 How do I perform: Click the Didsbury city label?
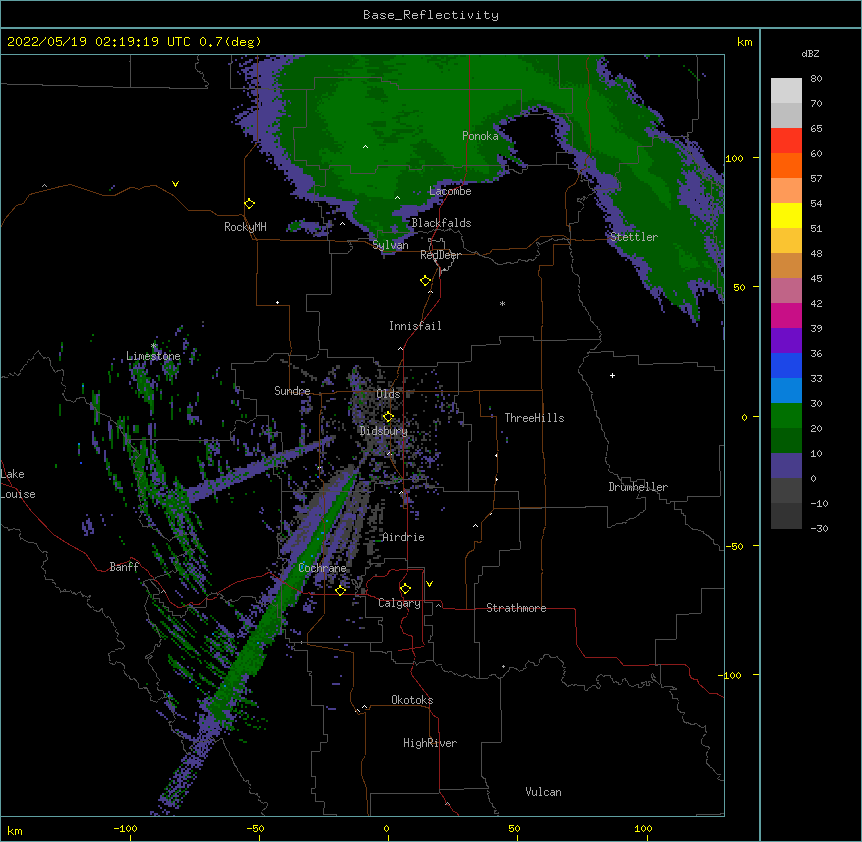[384, 431]
